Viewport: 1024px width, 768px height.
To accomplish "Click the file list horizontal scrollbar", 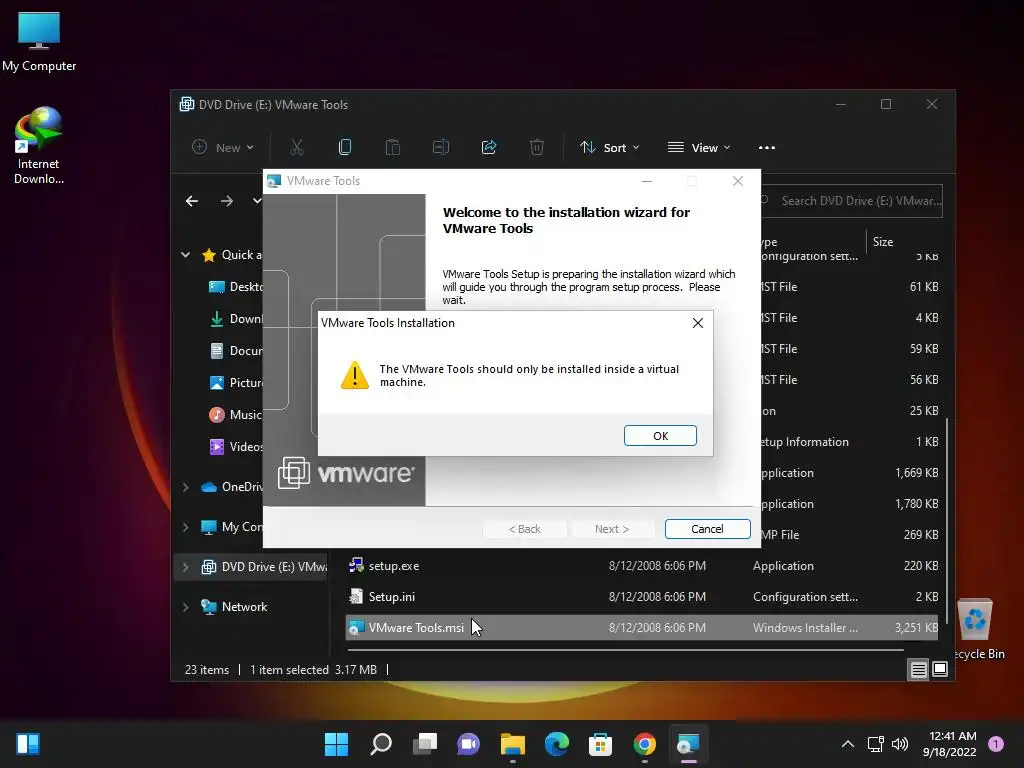I will 625,650.
